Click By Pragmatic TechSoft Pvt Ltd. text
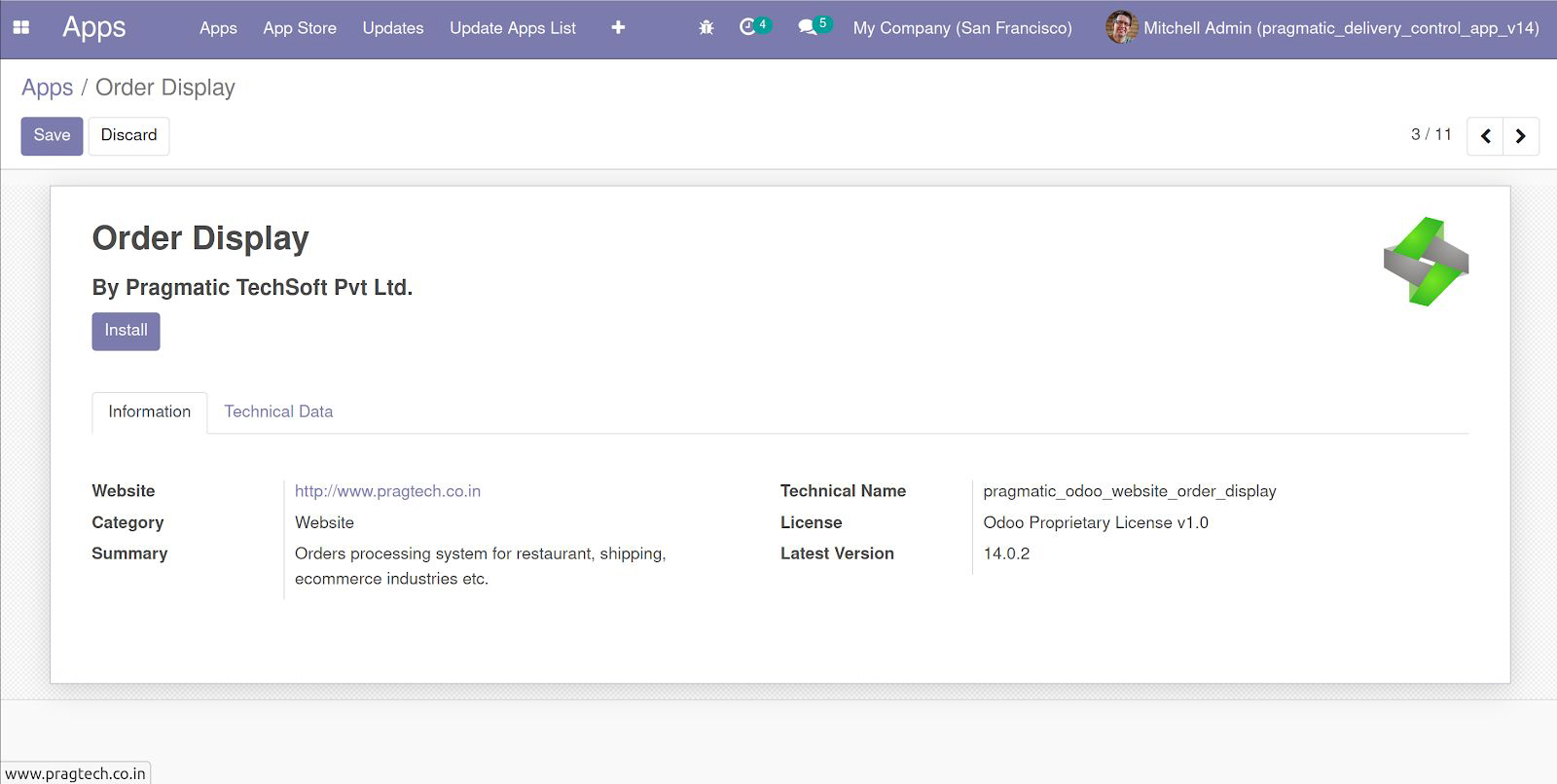Screen dimensions: 1557x784 [252, 288]
